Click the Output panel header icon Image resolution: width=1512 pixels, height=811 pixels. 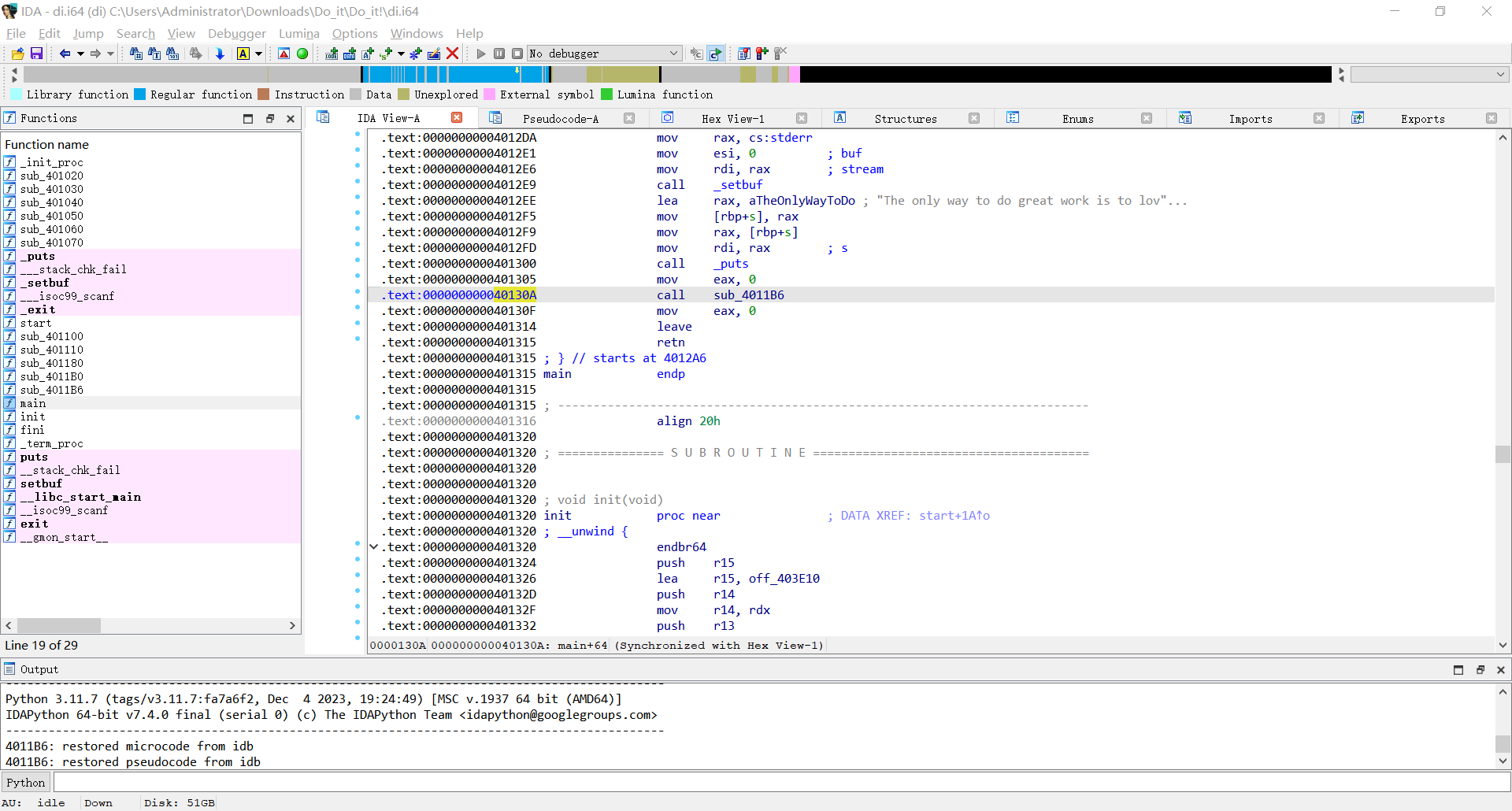(x=9, y=669)
